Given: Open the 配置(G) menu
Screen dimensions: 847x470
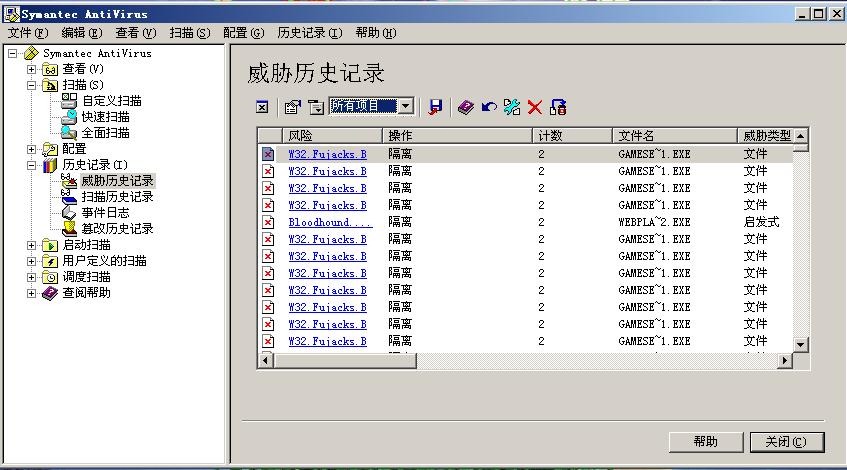Looking at the screenshot, I should (x=244, y=33).
